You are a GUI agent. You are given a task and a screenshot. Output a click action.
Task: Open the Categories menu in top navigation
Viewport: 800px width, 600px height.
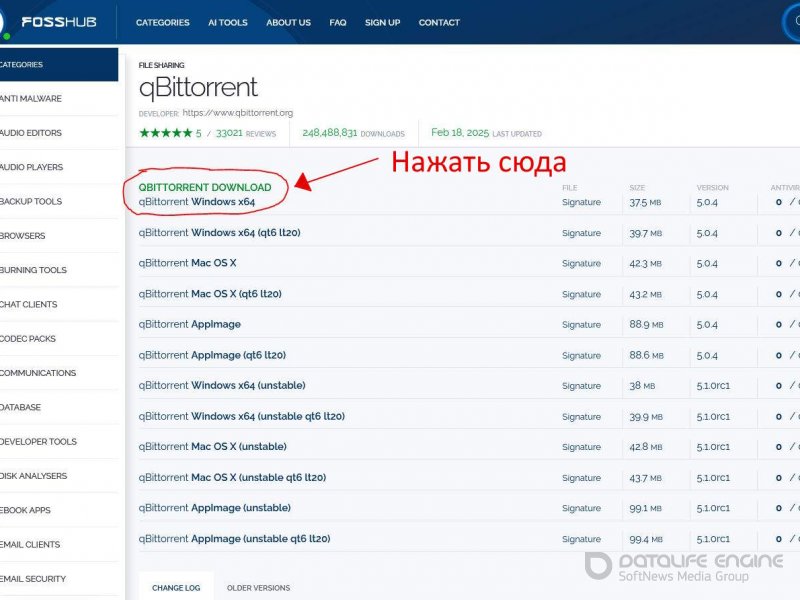(162, 22)
